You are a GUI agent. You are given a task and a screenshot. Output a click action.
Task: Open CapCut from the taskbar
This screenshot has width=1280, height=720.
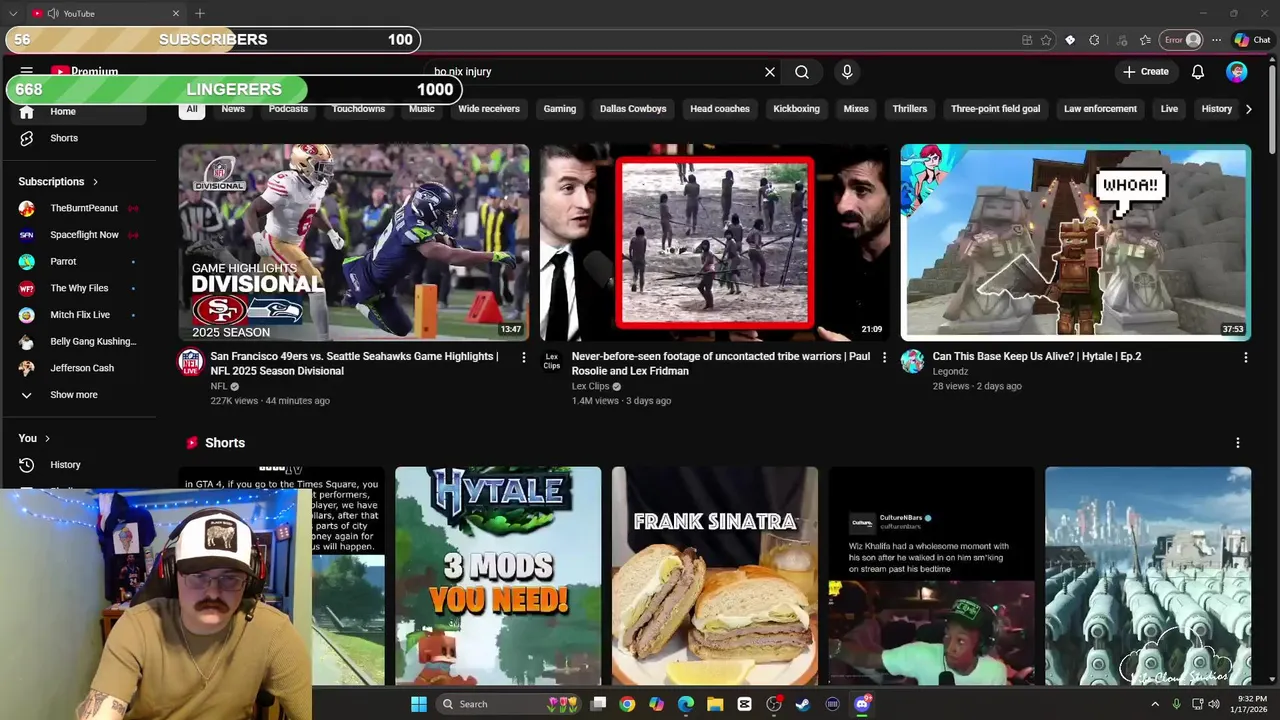pos(744,704)
